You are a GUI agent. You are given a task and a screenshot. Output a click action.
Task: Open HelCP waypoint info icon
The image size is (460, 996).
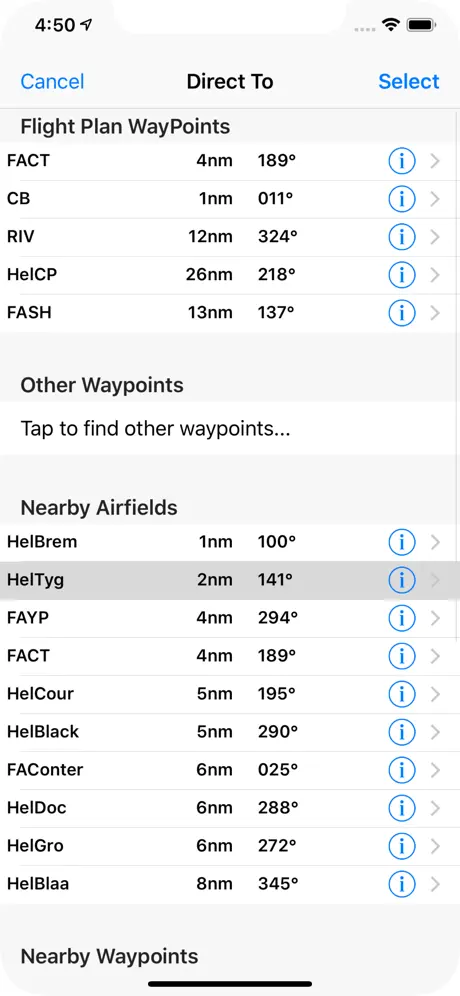pyautogui.click(x=402, y=275)
